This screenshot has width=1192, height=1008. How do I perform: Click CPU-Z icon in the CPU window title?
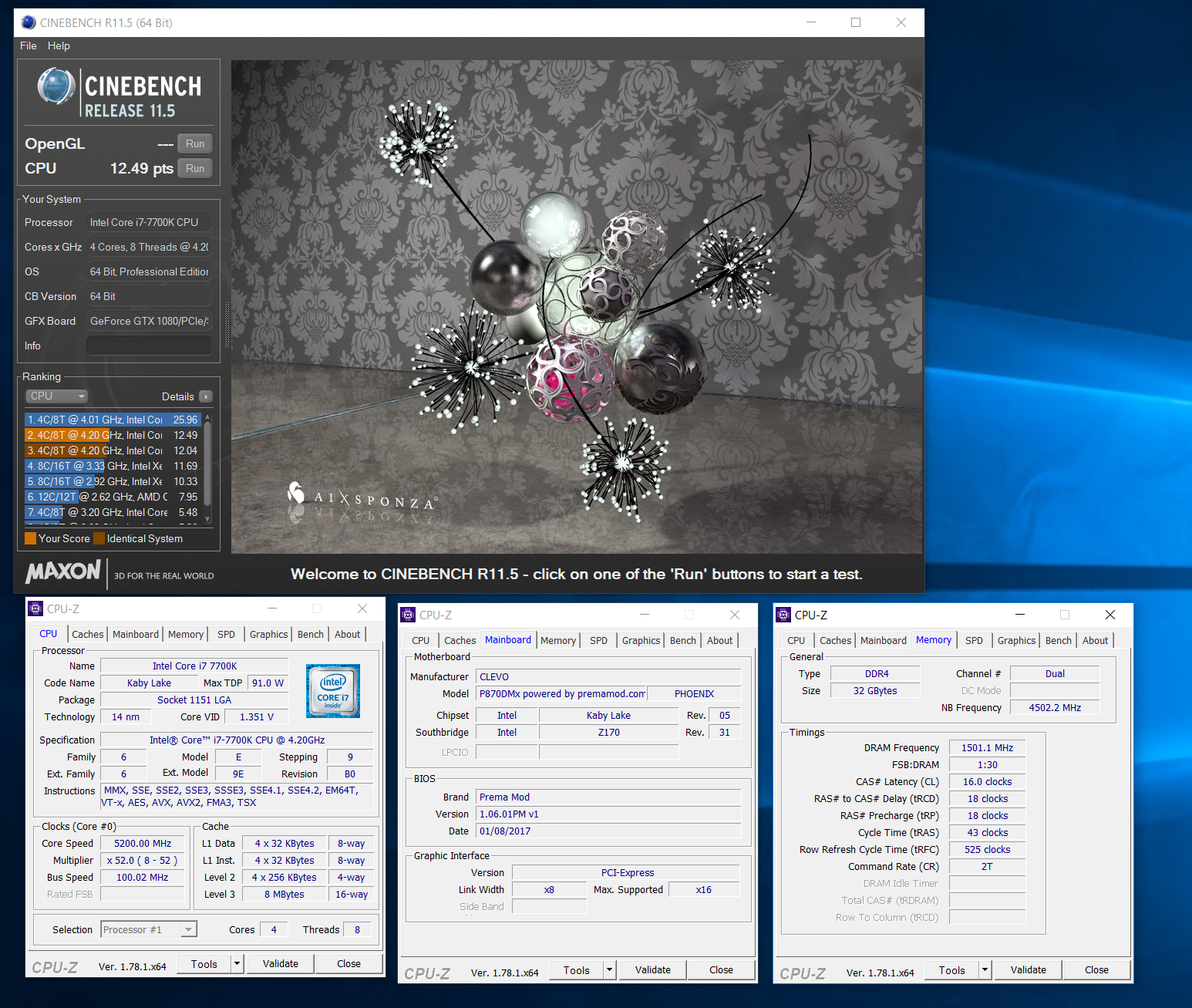pyautogui.click(x=35, y=609)
